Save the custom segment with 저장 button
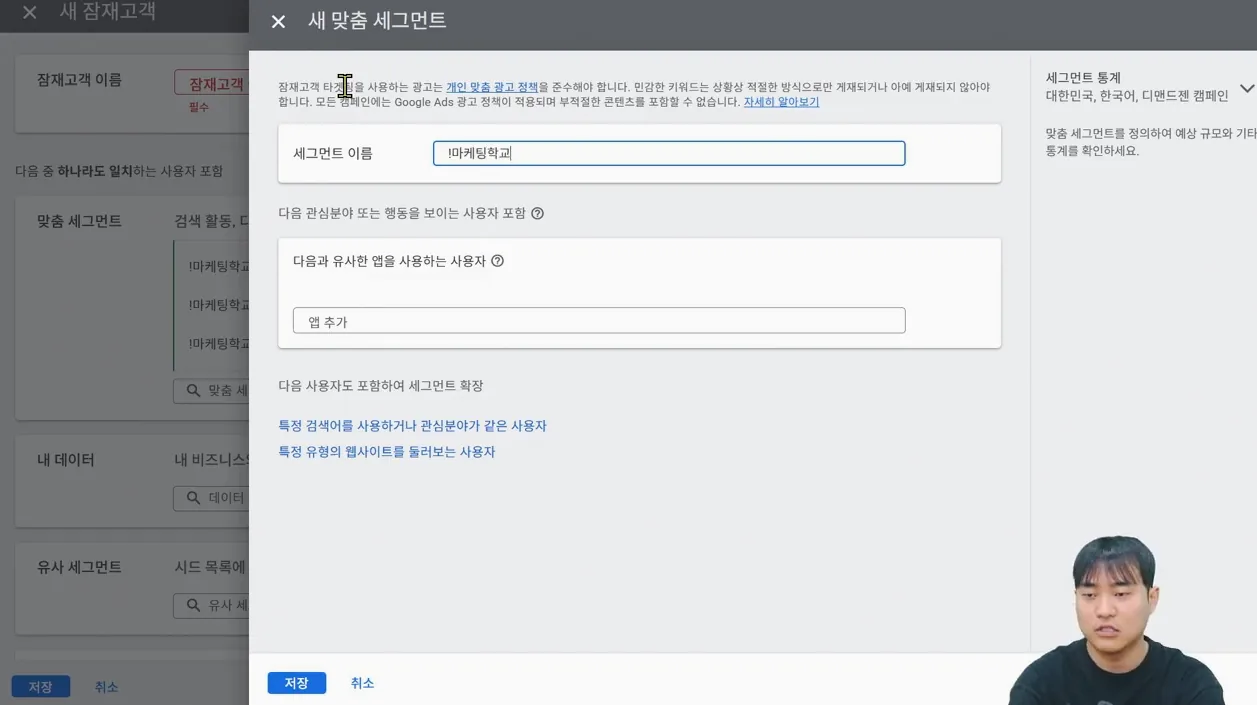This screenshot has width=1257, height=705. pos(296,683)
